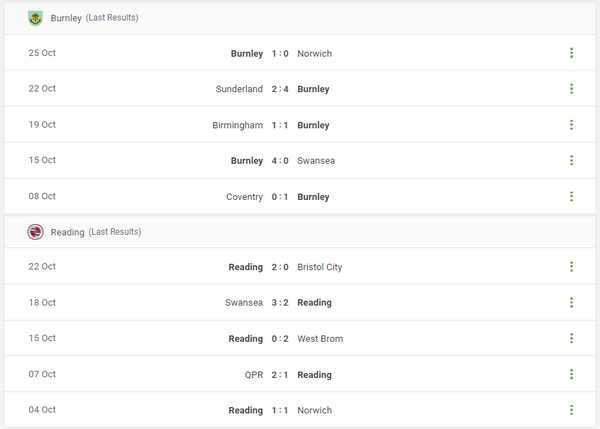Open three-dot menu for QPR vs Reading

pos(571,374)
